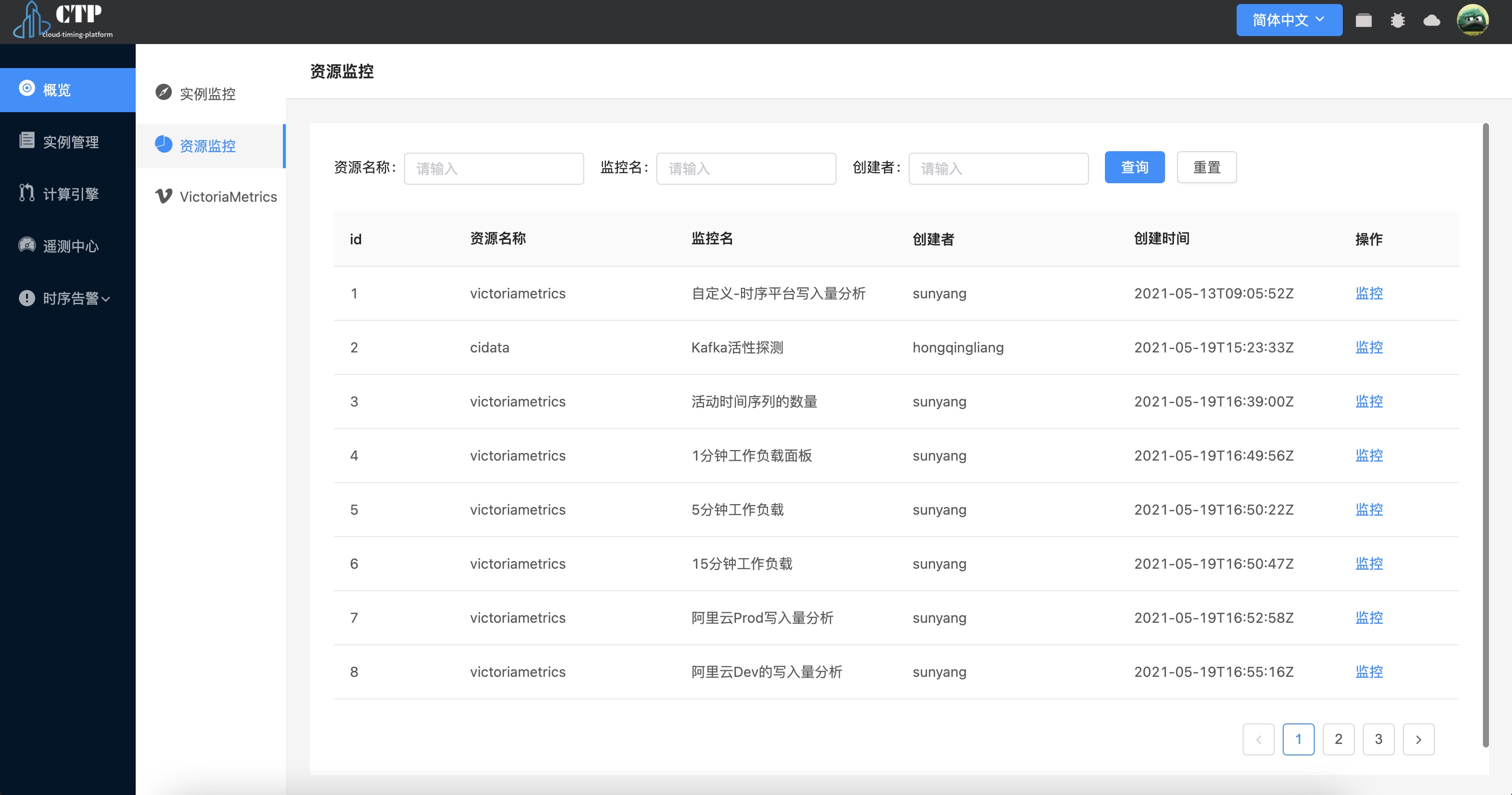Image resolution: width=1512 pixels, height=795 pixels.
Task: Go to next page arrow
Action: tap(1419, 739)
